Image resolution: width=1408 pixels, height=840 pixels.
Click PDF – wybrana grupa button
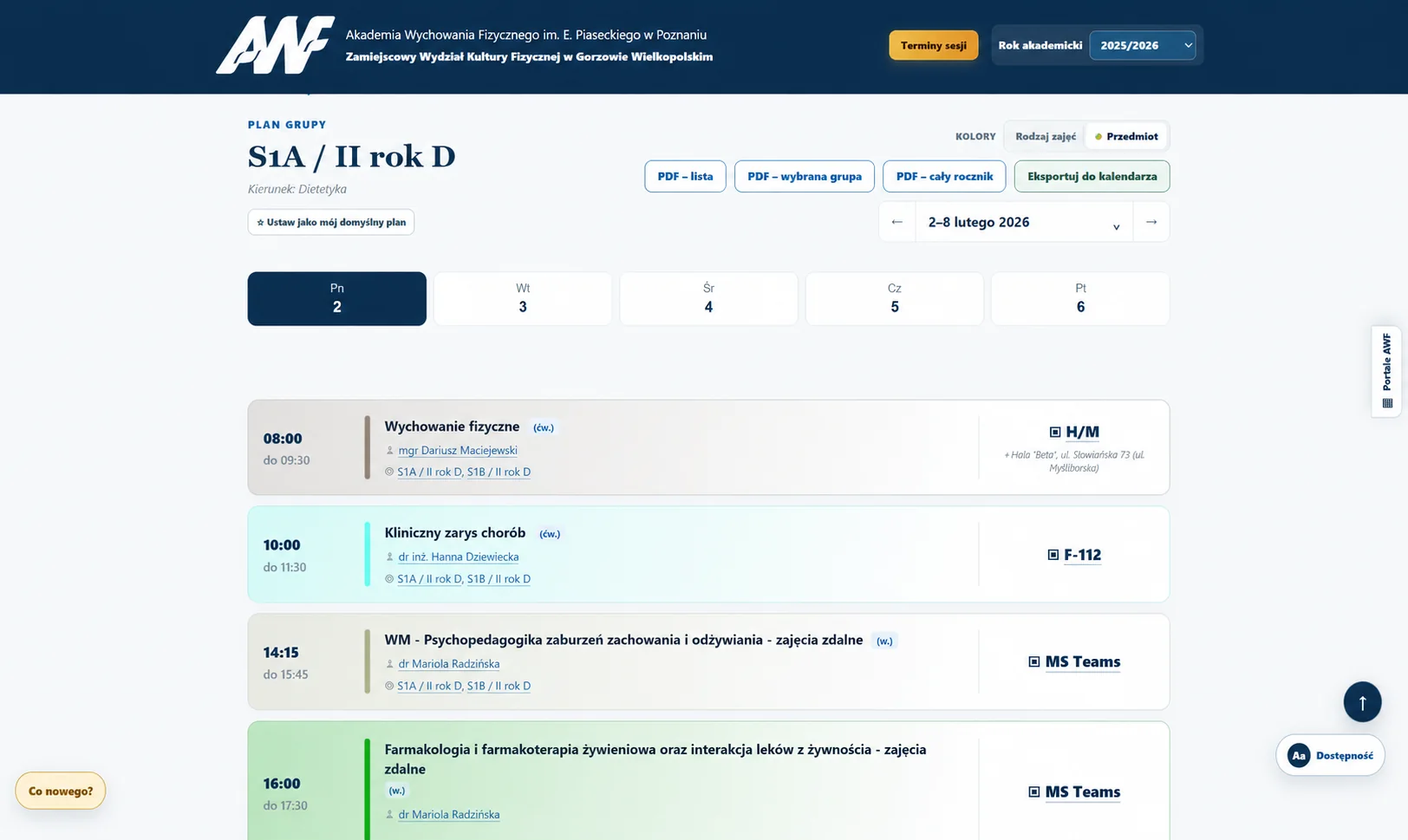coord(805,176)
